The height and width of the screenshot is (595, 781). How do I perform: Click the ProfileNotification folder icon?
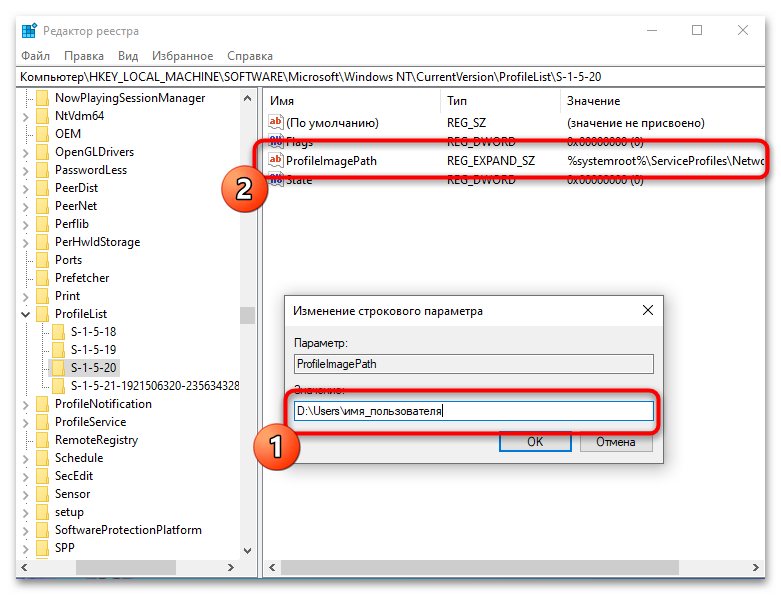43,404
